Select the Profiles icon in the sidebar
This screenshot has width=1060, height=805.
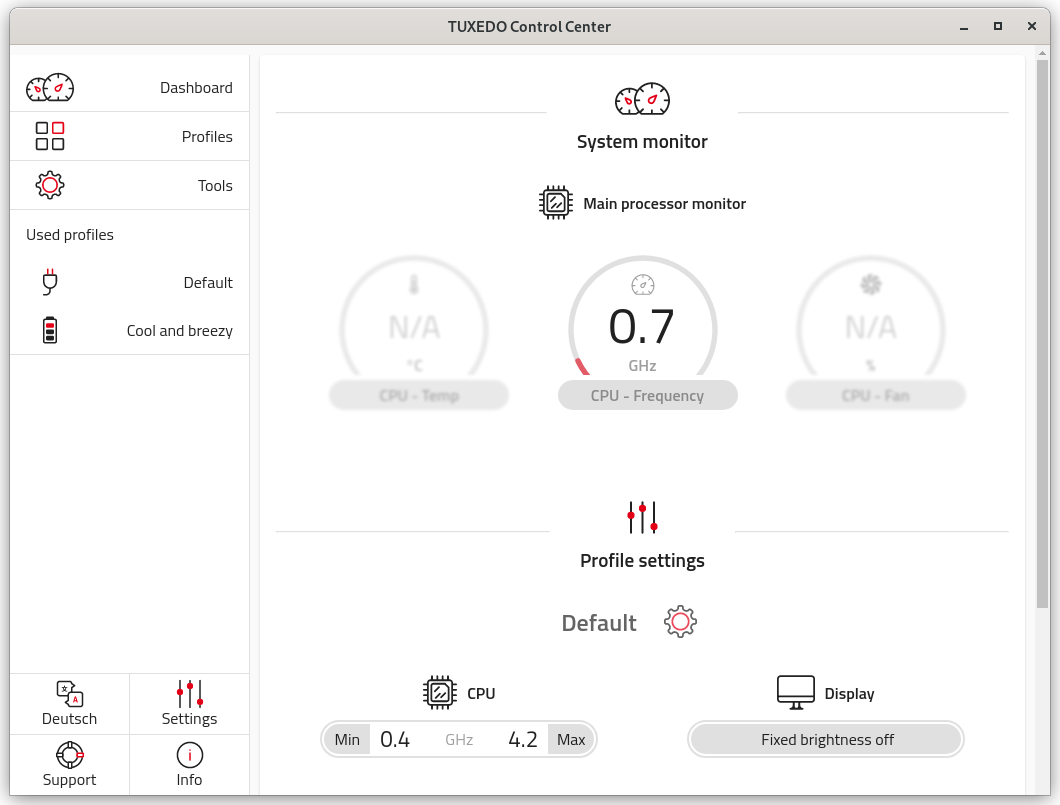click(49, 136)
